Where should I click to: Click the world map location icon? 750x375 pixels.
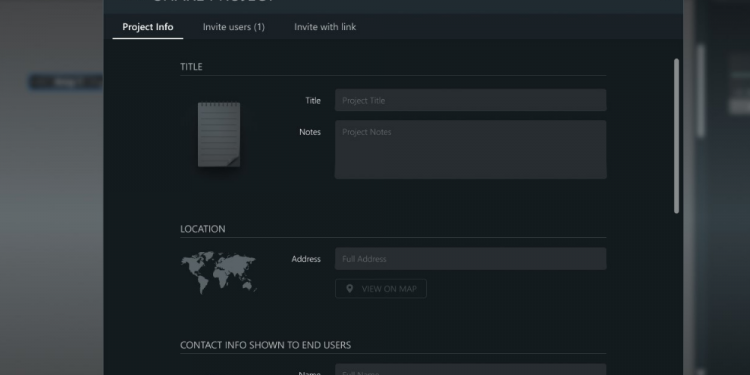219,273
